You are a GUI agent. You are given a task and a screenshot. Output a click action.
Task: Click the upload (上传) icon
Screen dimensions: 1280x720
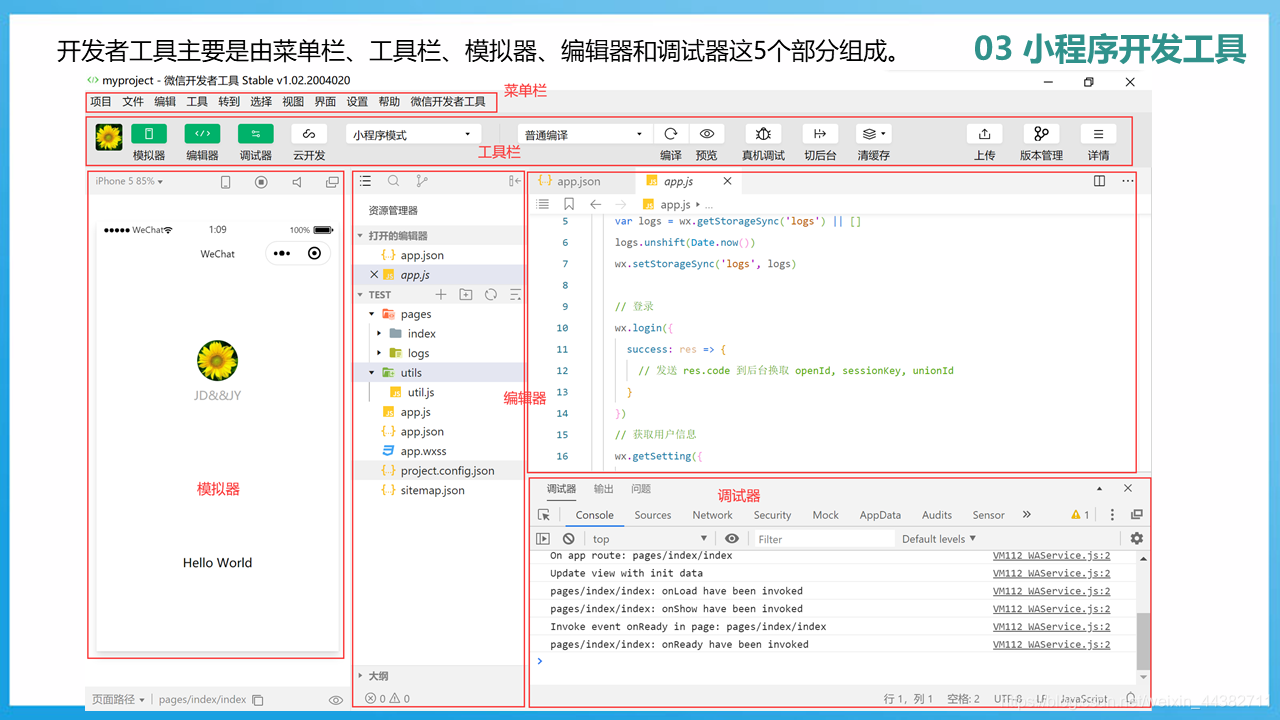[984, 134]
